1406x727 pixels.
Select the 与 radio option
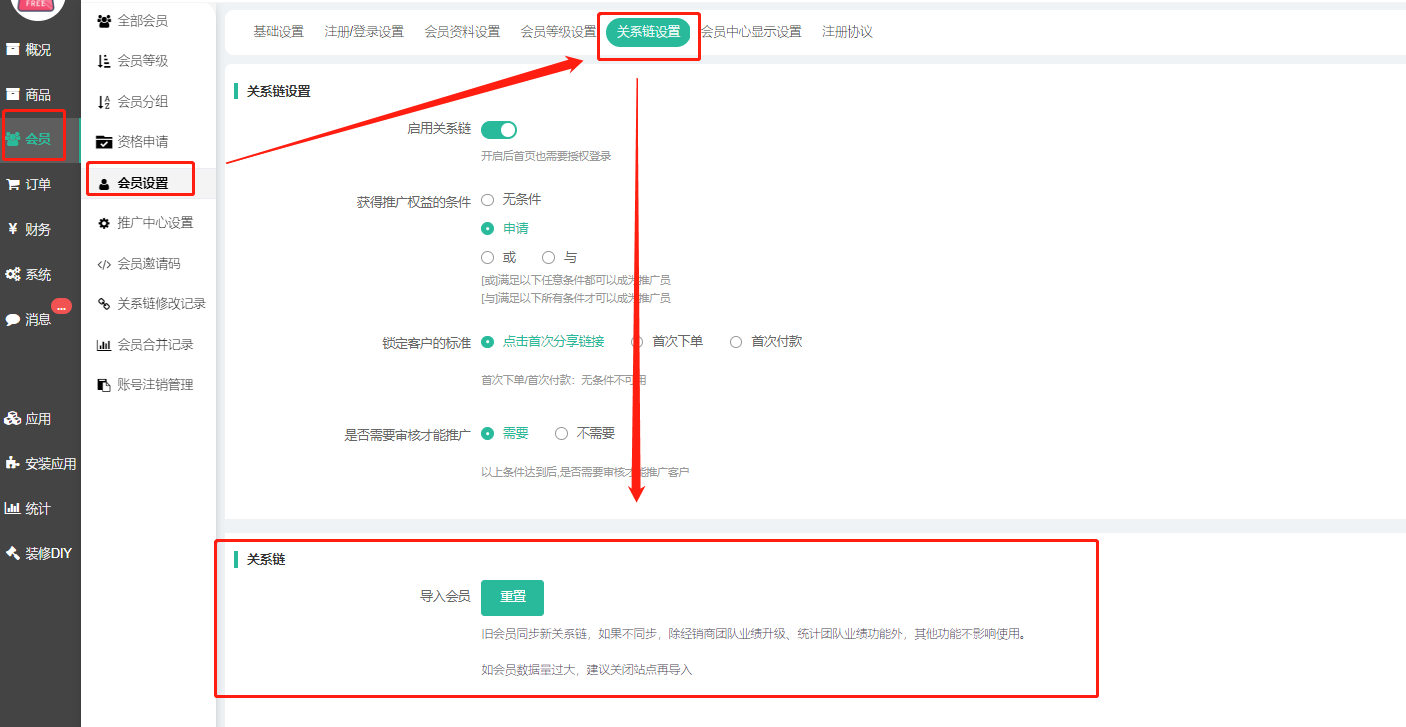tap(548, 257)
